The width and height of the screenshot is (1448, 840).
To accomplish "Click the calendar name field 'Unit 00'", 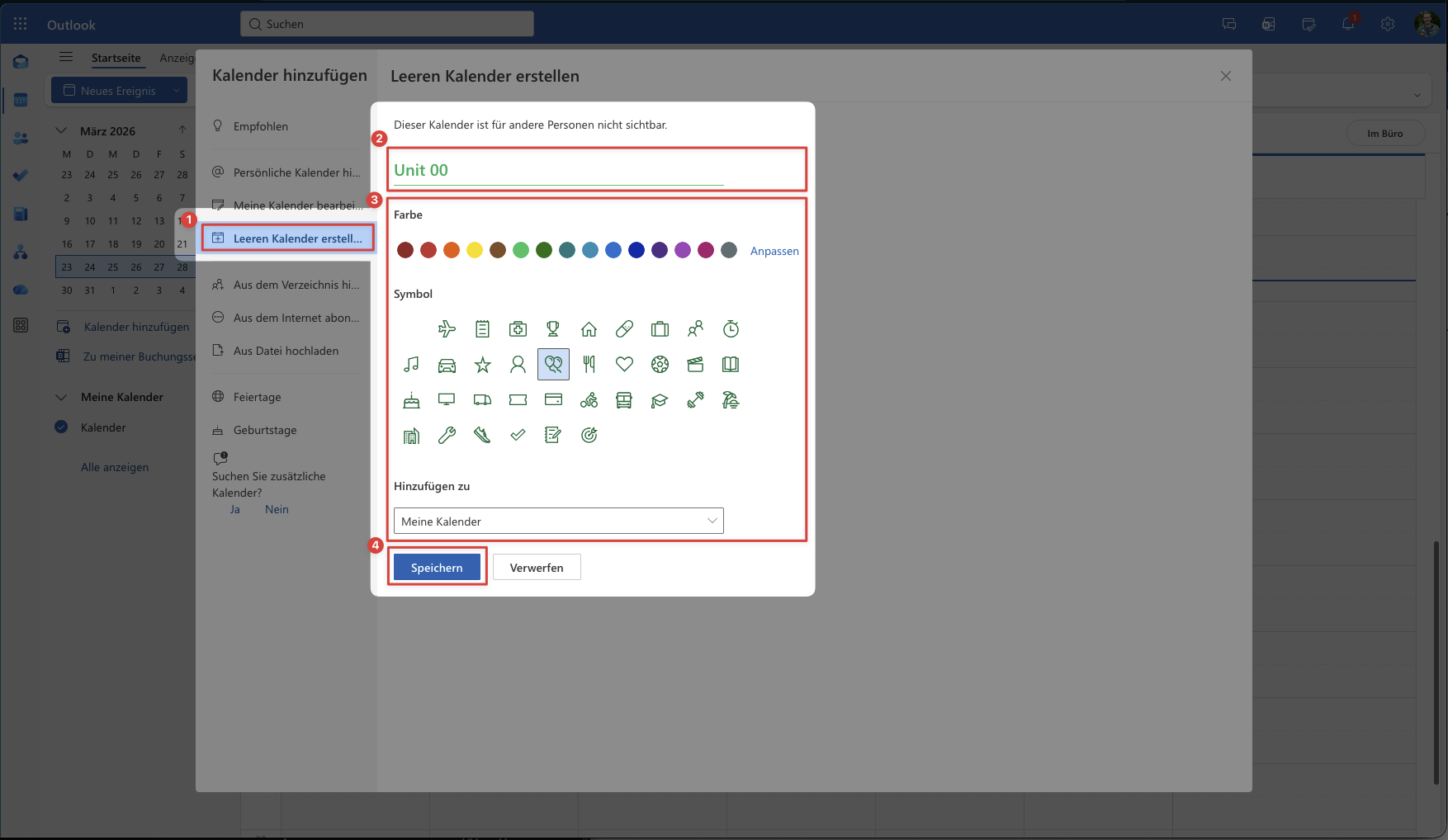I will (x=558, y=171).
